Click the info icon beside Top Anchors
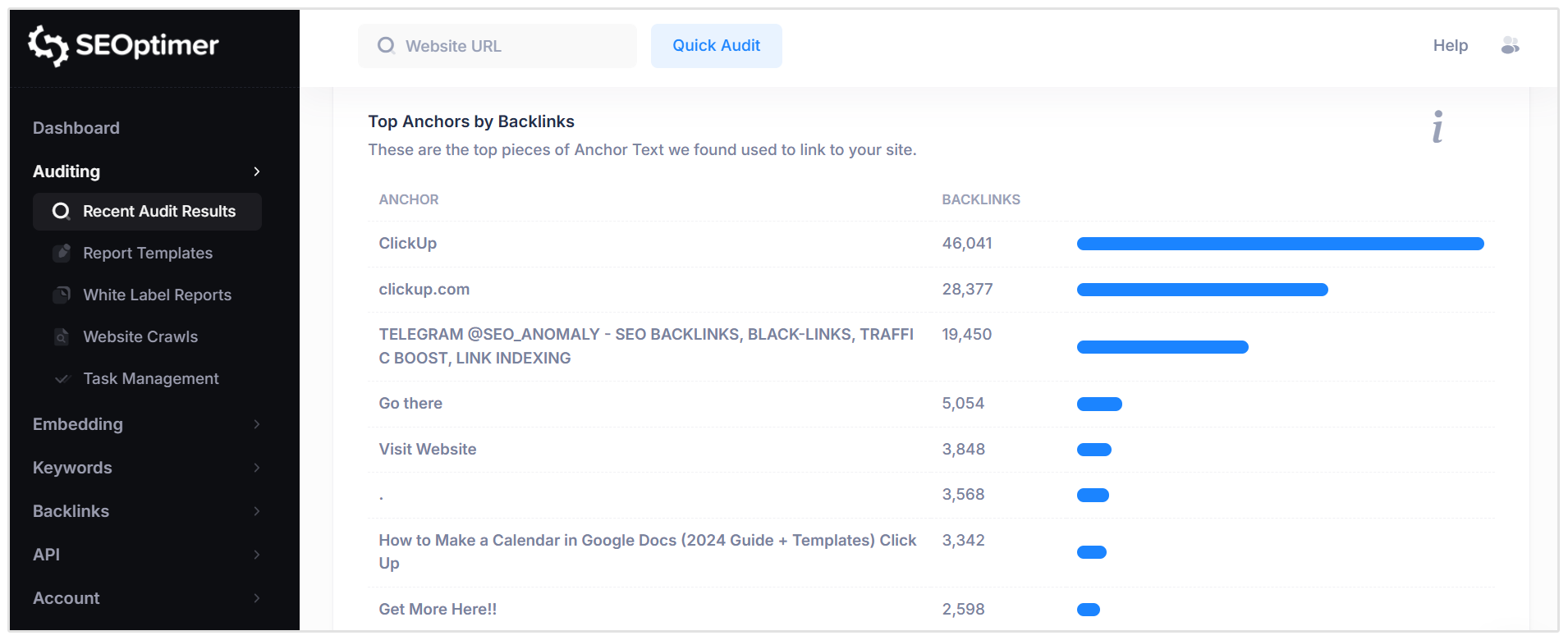1568x640 pixels. pyautogui.click(x=1437, y=127)
